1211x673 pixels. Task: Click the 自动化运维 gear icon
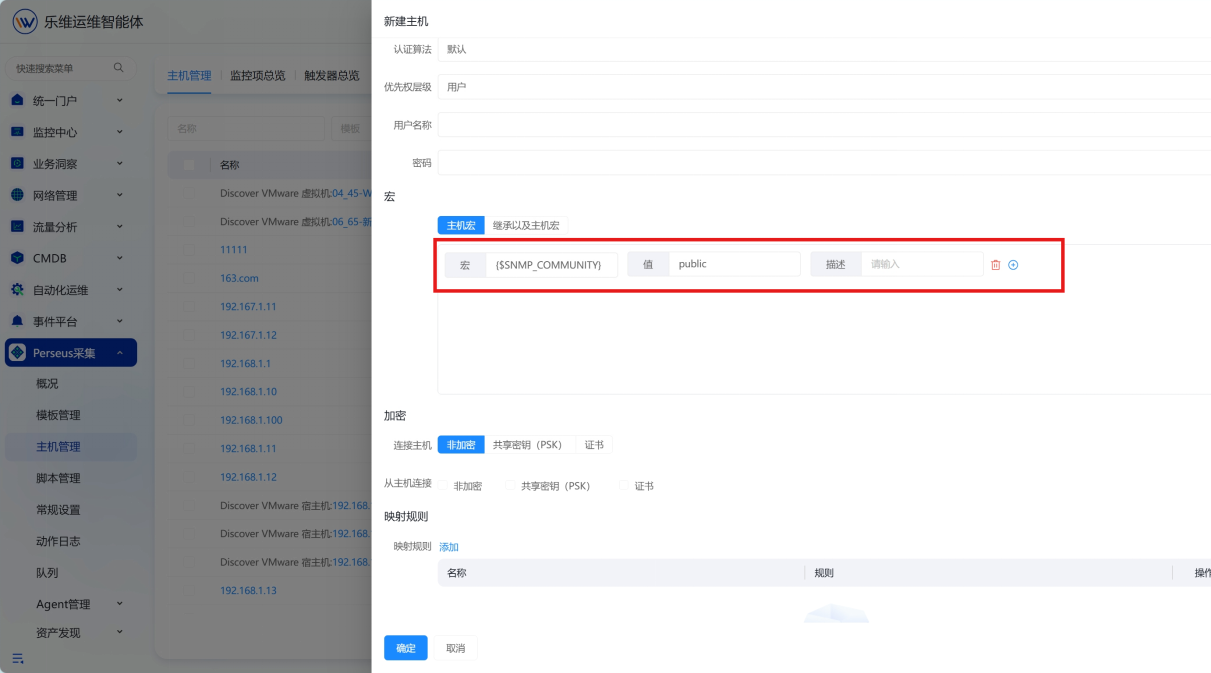17,290
